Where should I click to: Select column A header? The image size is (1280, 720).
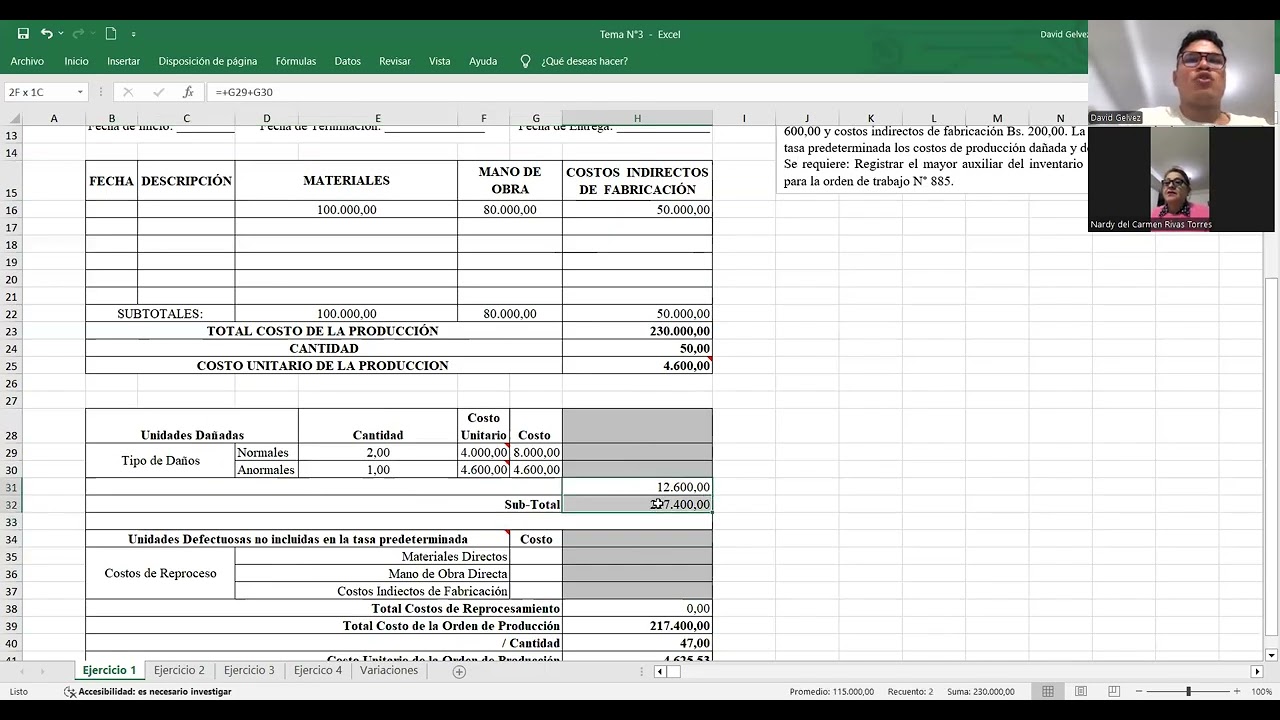click(54, 118)
